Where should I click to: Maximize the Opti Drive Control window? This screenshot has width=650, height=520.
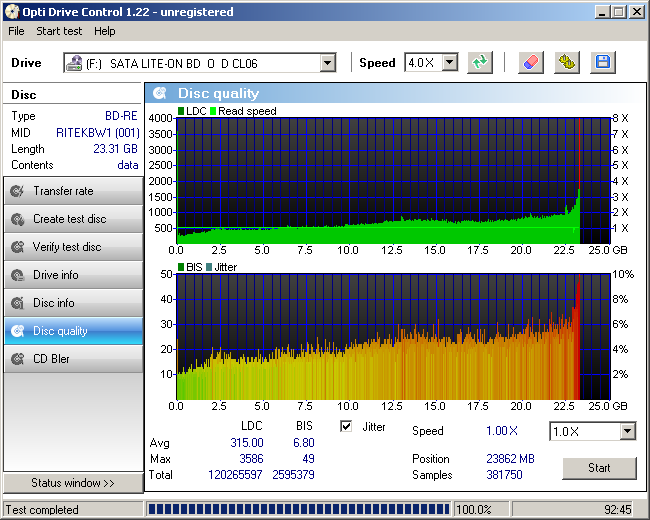click(619, 12)
